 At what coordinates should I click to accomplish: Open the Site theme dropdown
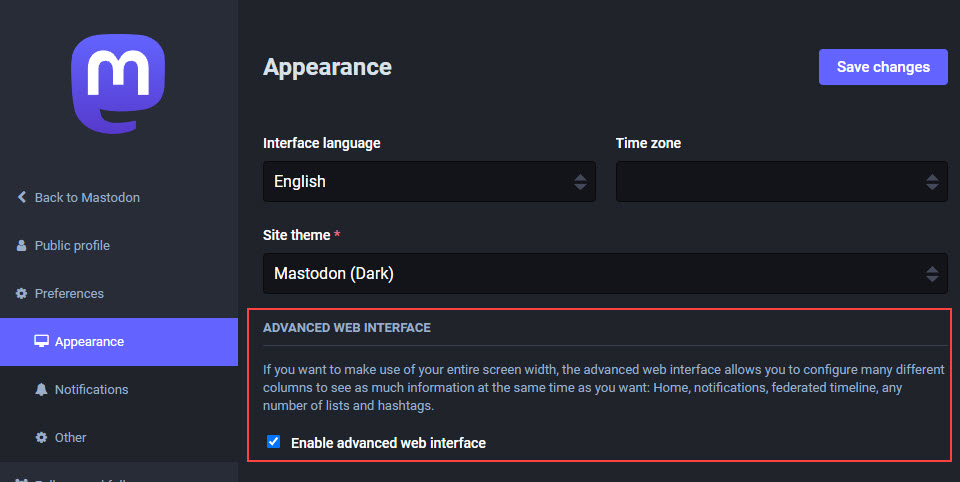(x=606, y=273)
